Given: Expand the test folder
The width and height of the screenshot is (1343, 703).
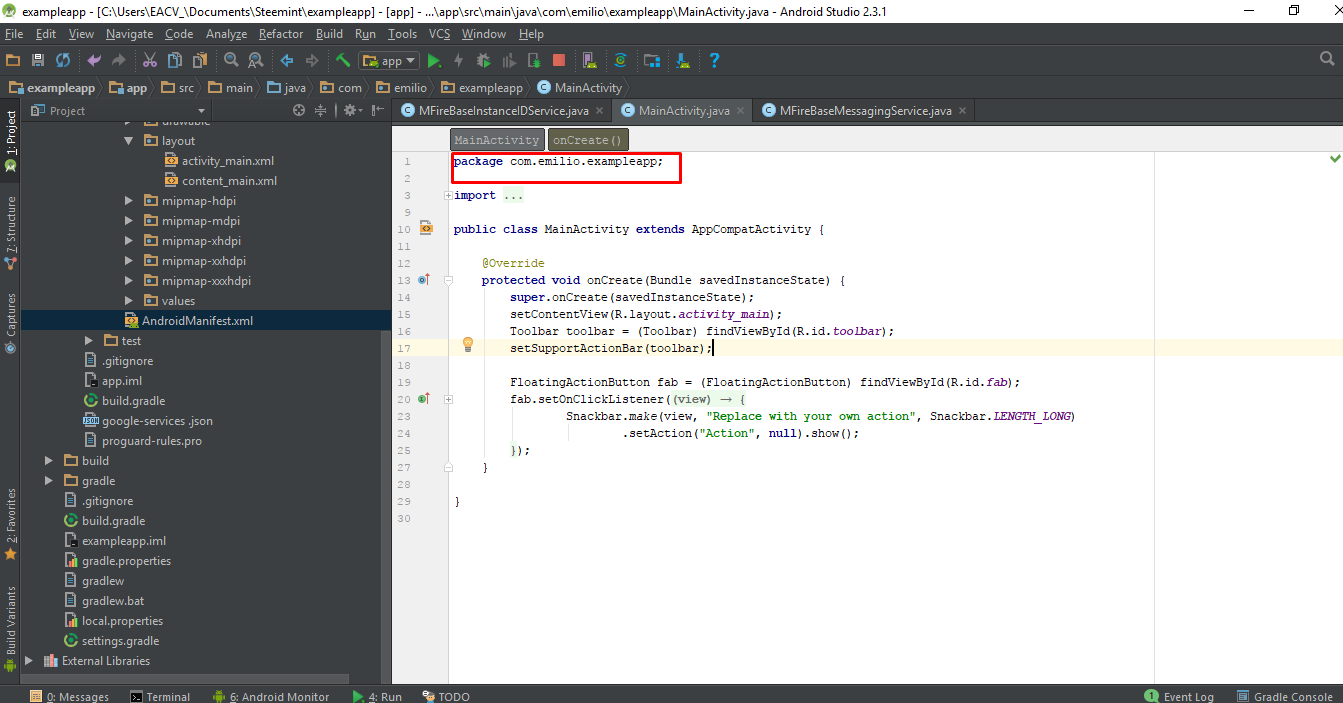Looking at the screenshot, I should pyautogui.click(x=89, y=341).
